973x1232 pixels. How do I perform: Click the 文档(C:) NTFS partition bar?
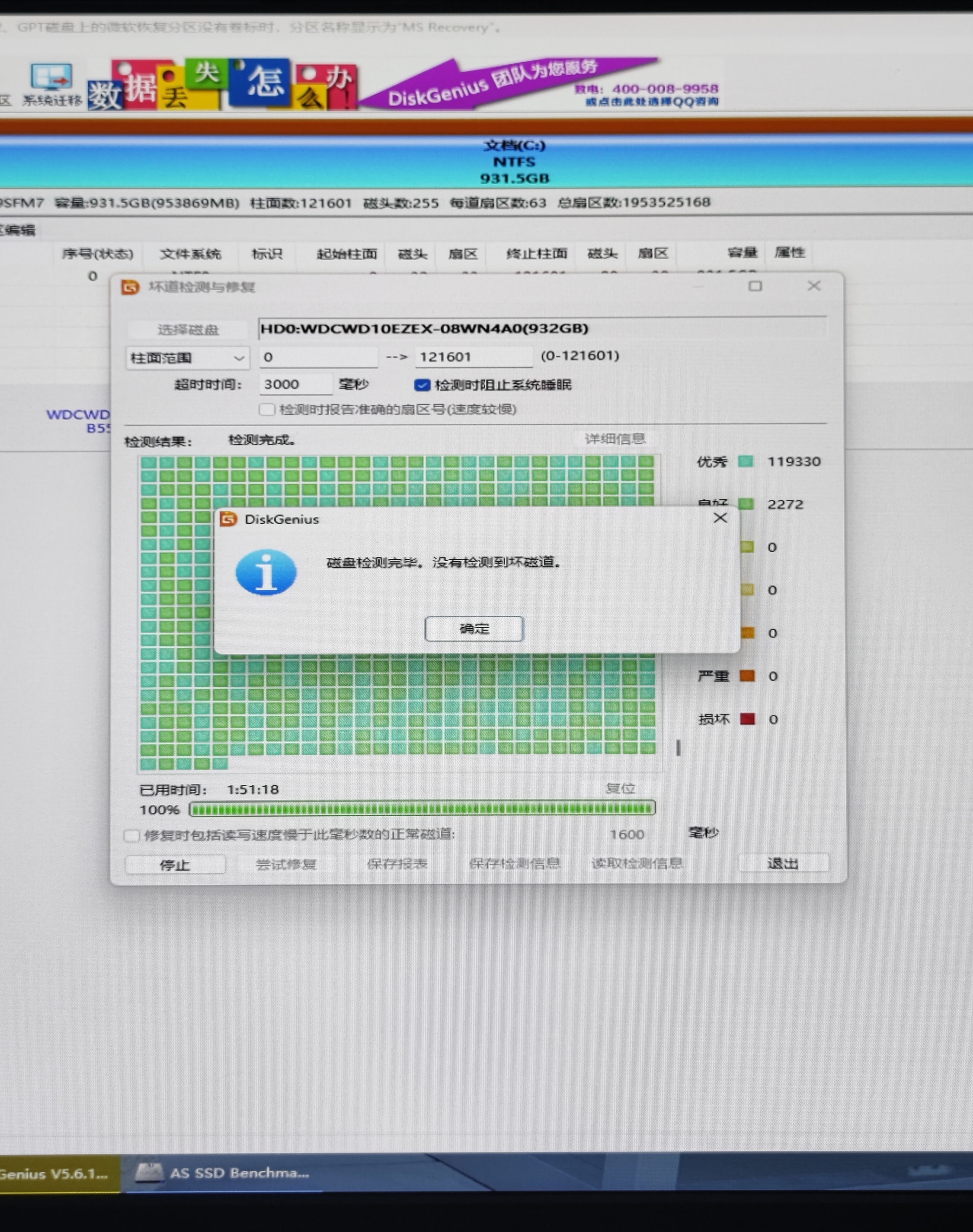pyautogui.click(x=486, y=162)
